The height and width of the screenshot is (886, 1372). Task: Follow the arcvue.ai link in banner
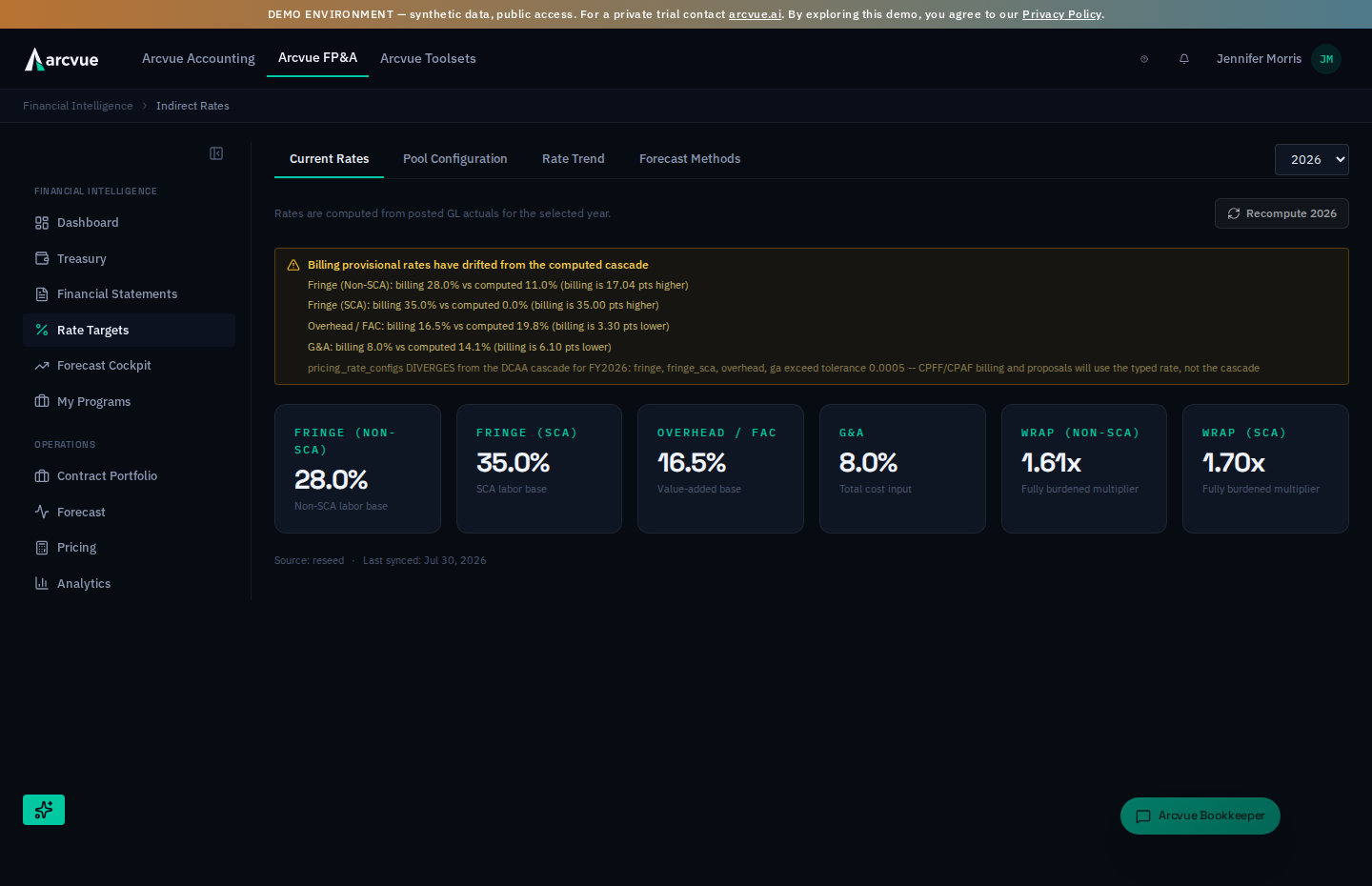(756, 14)
